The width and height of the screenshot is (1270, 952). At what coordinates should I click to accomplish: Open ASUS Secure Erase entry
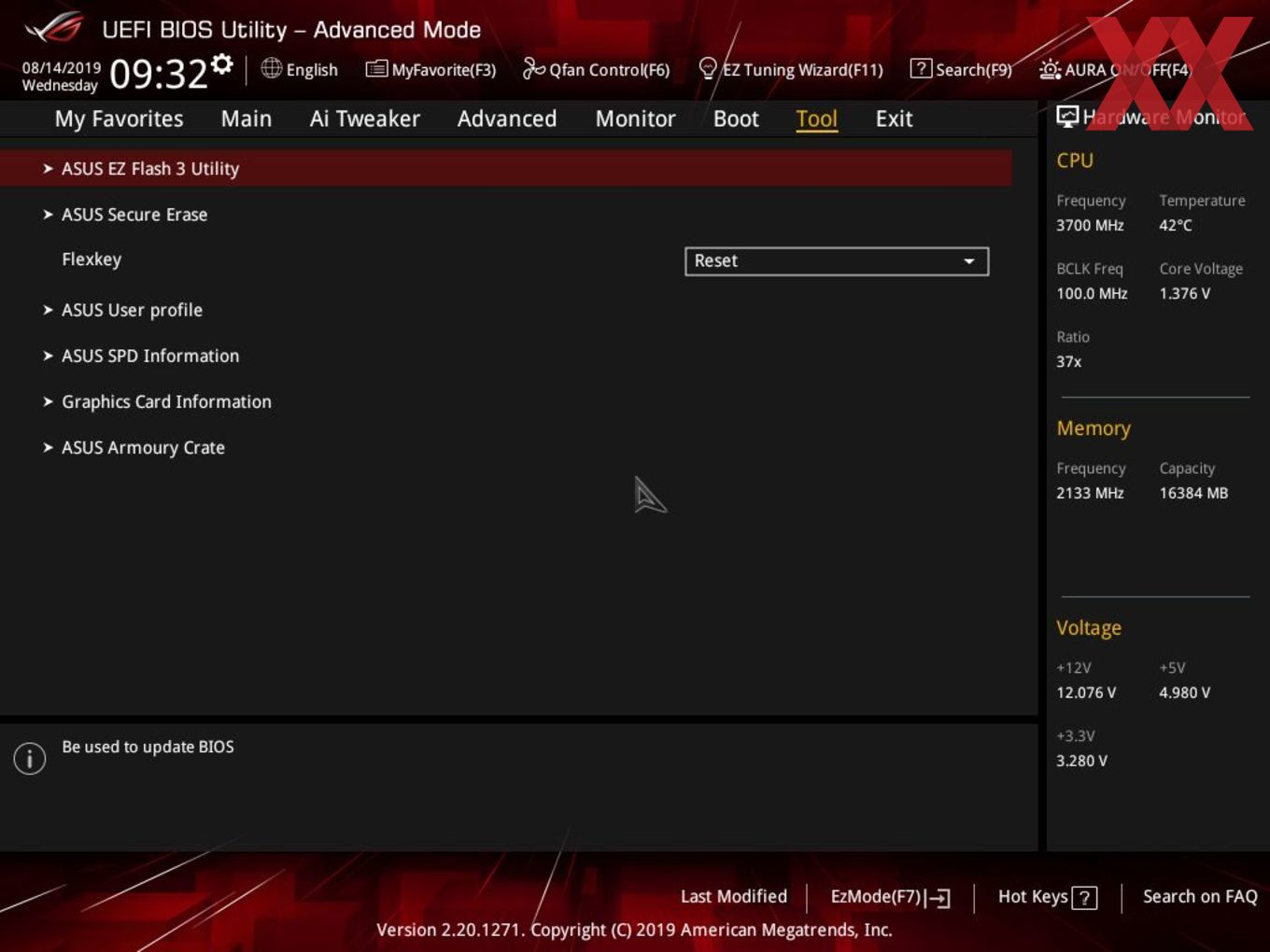134,215
